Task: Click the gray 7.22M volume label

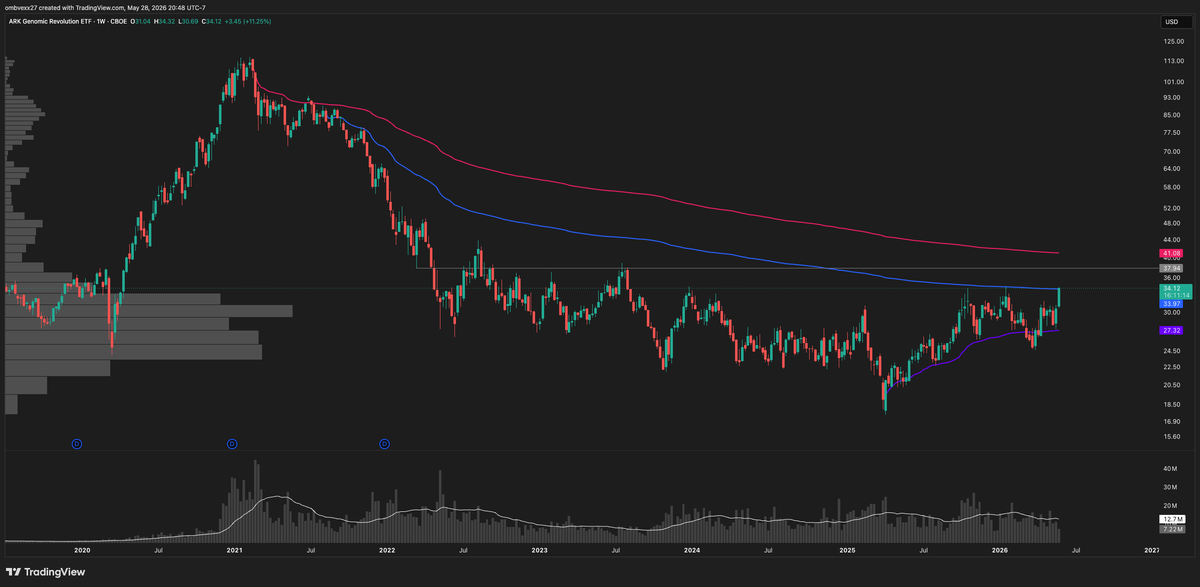Action: coord(1171,529)
